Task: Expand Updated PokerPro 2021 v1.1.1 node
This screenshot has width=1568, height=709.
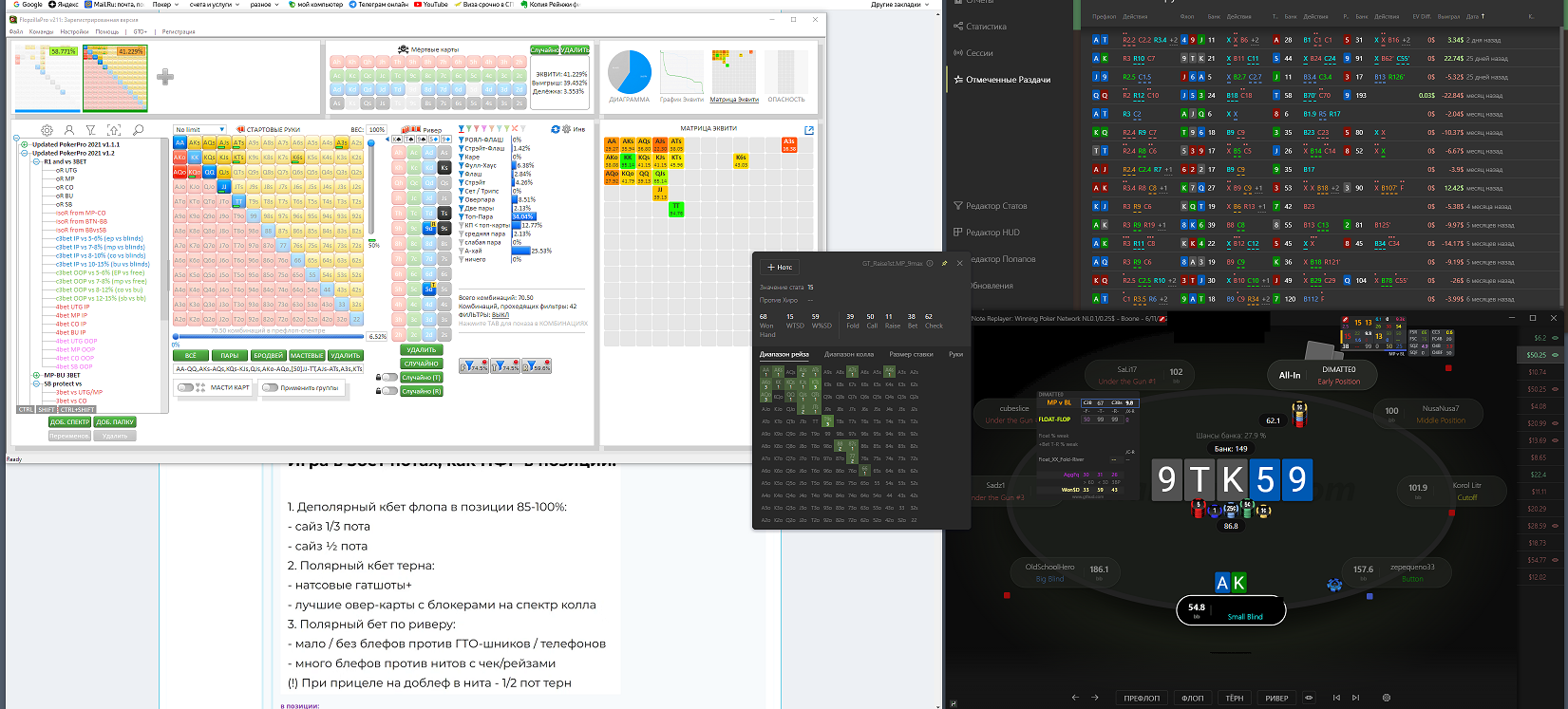Action: [24, 144]
